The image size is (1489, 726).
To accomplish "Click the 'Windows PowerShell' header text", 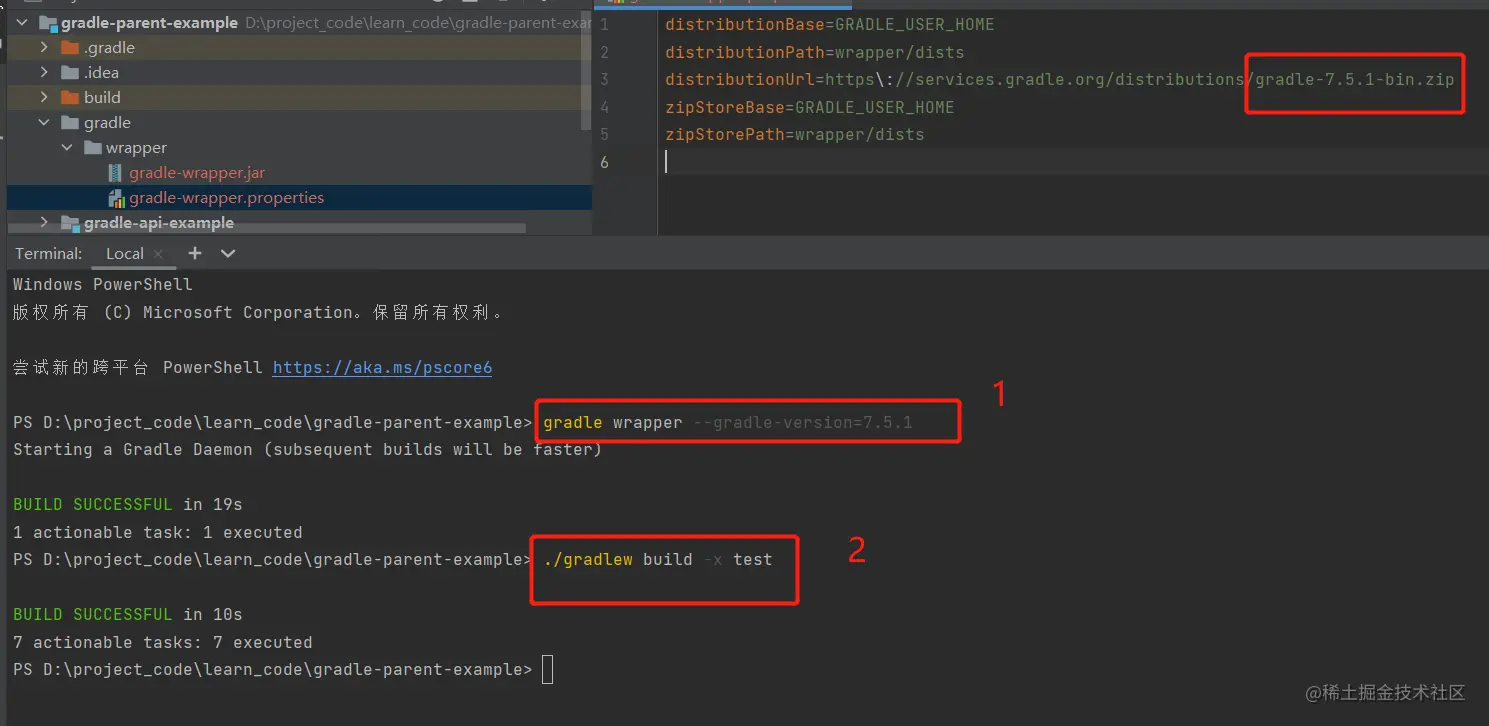I will pos(103,284).
